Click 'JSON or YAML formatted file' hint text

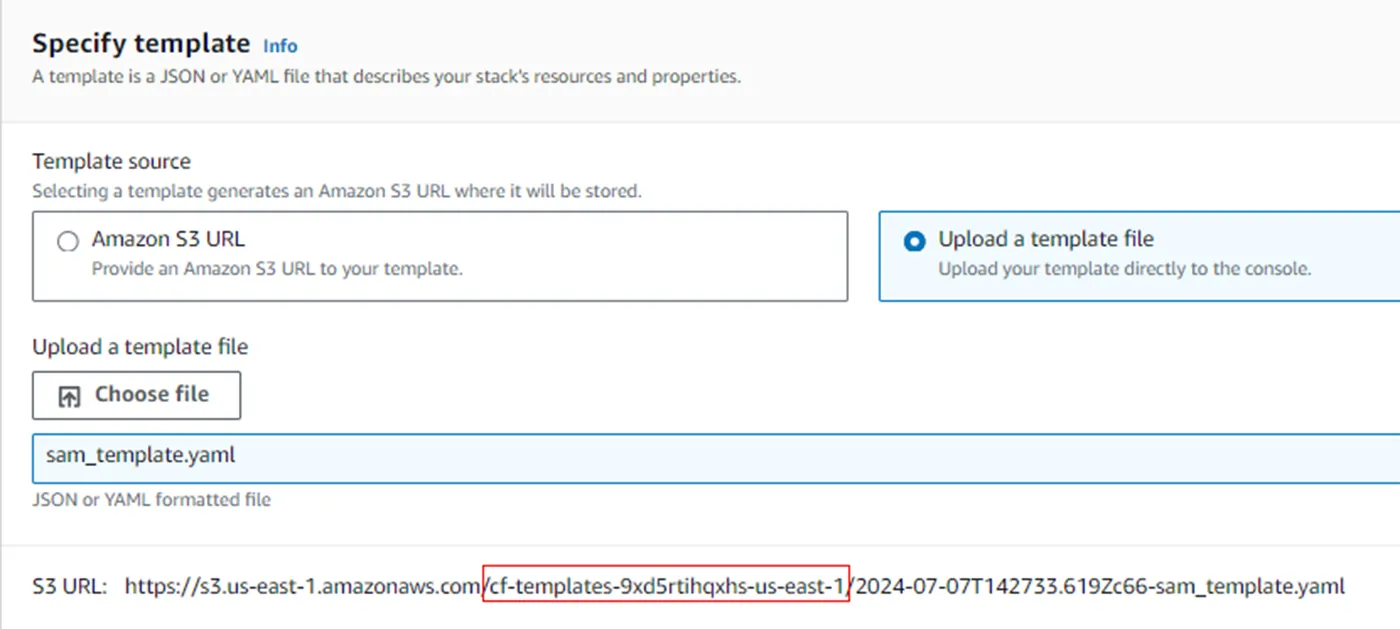coord(151,499)
